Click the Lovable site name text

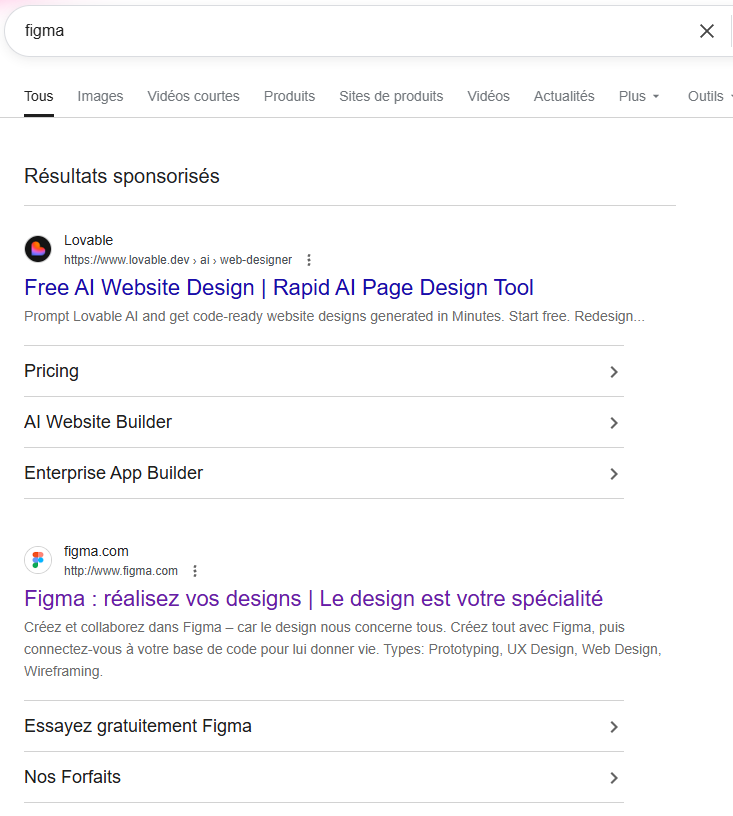click(88, 240)
